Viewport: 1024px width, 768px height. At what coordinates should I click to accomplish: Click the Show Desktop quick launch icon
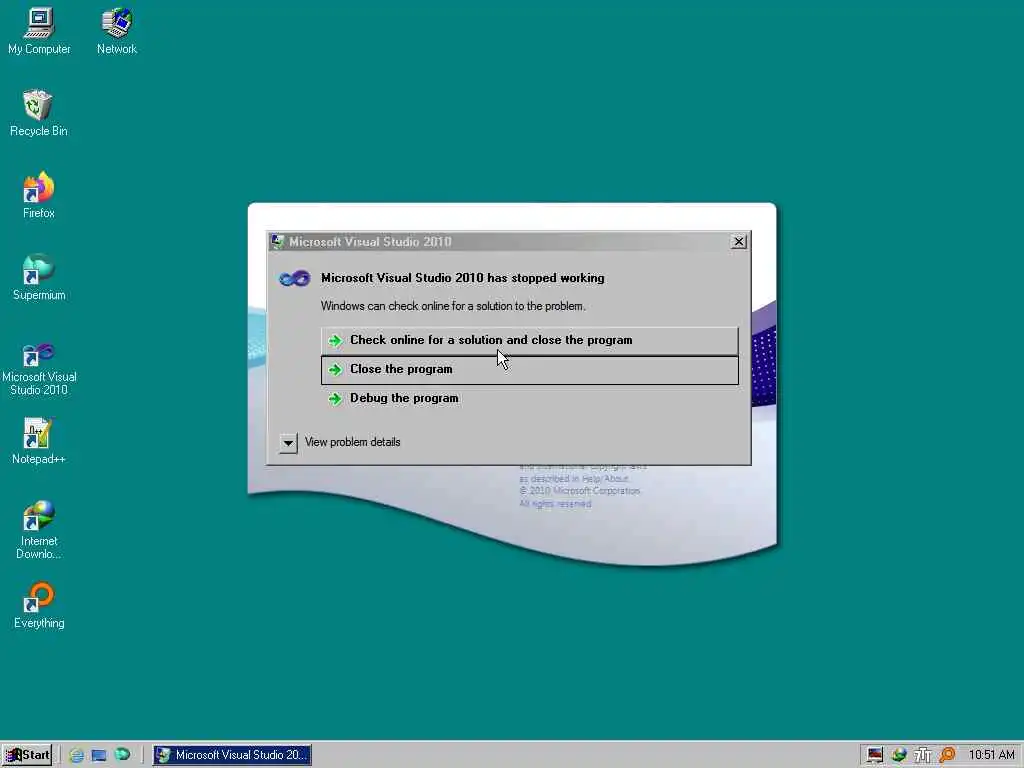tap(99, 755)
